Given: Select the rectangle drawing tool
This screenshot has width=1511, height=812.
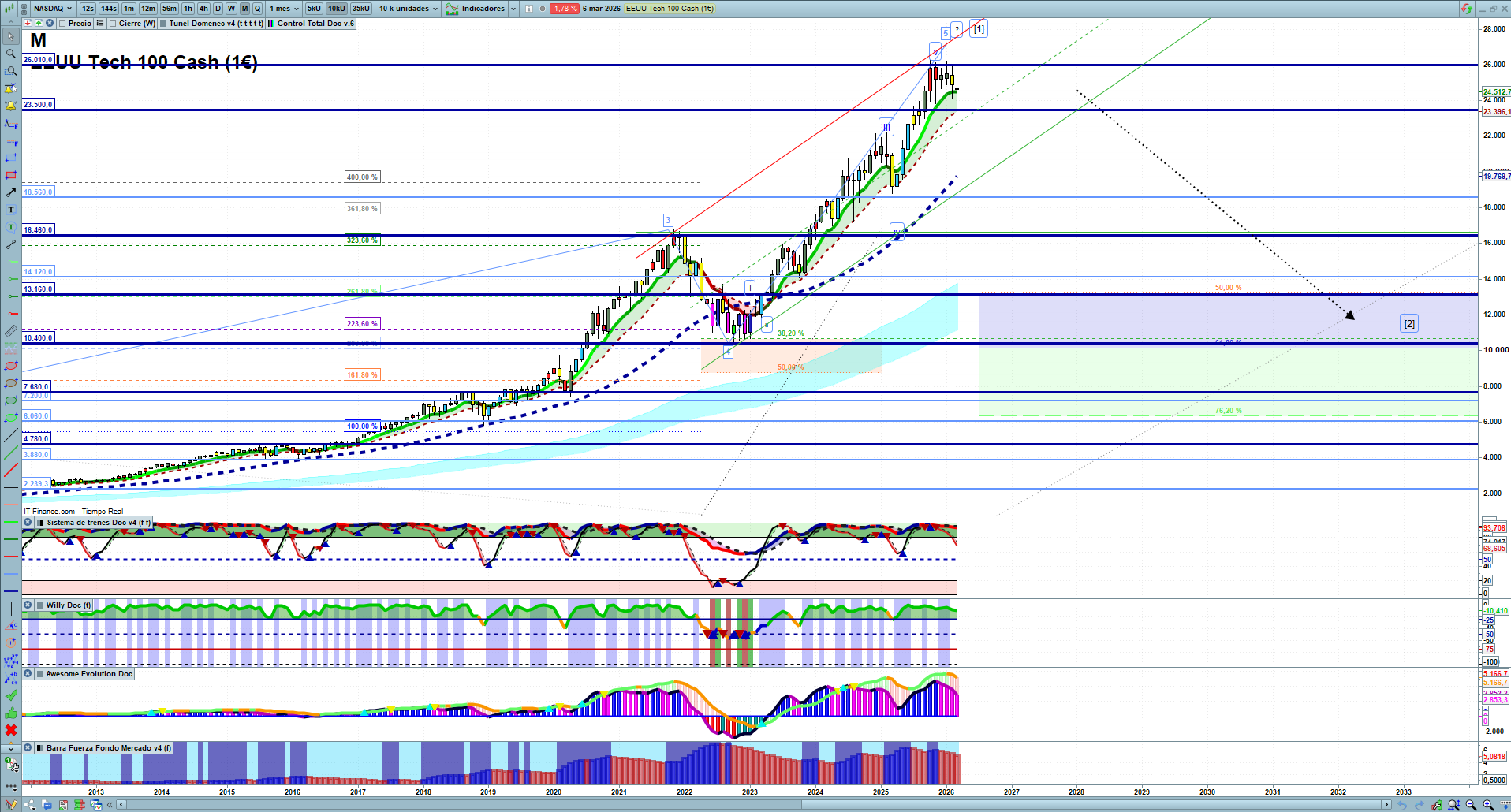Looking at the screenshot, I should click(11, 175).
